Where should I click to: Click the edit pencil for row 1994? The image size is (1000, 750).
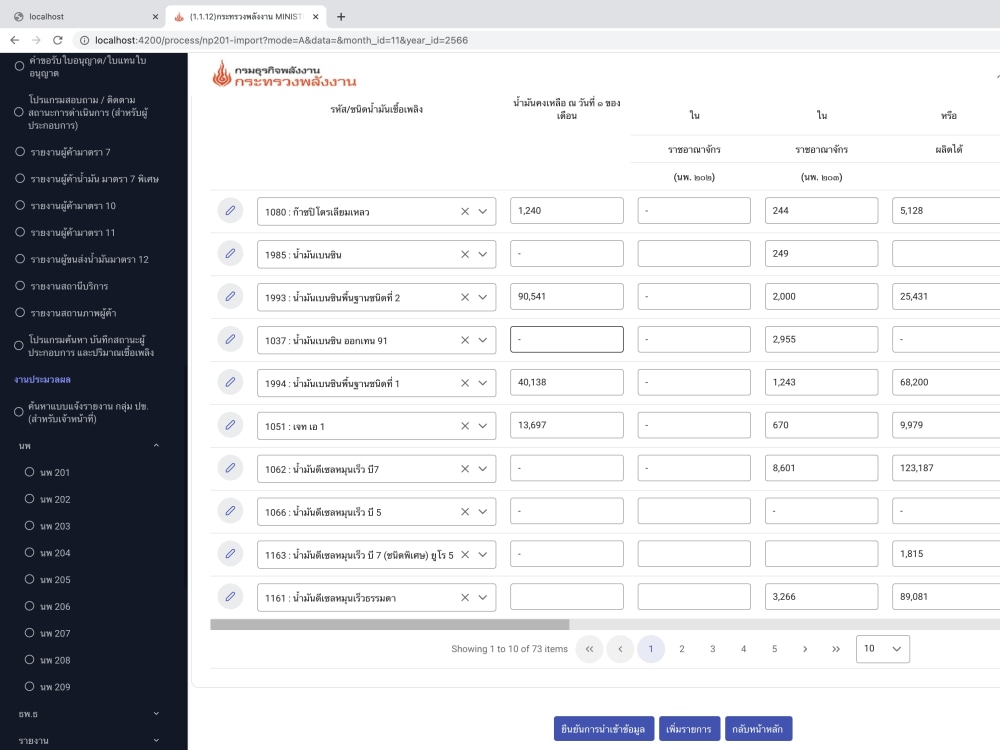230,382
